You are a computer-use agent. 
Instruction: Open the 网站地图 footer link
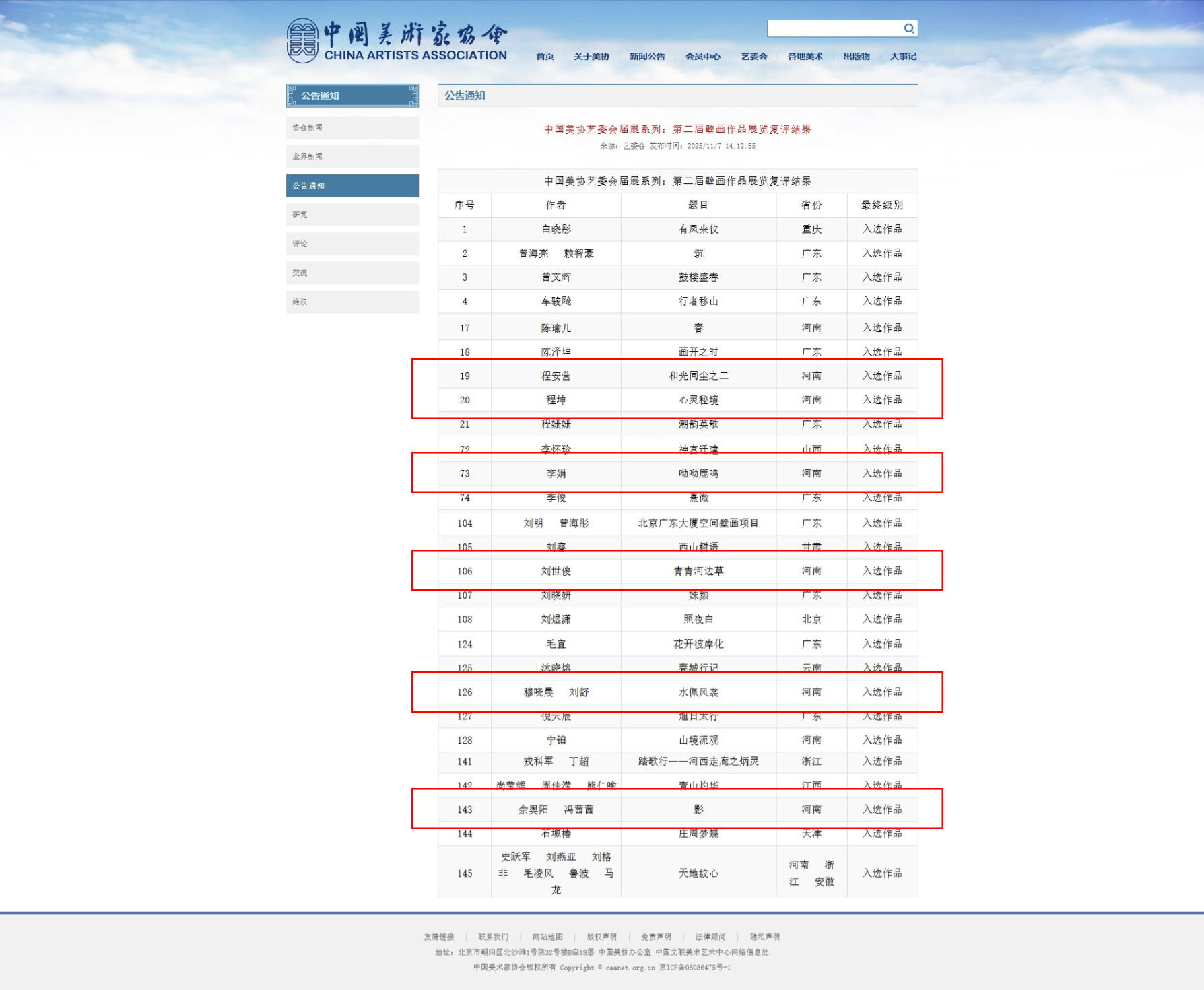547,937
